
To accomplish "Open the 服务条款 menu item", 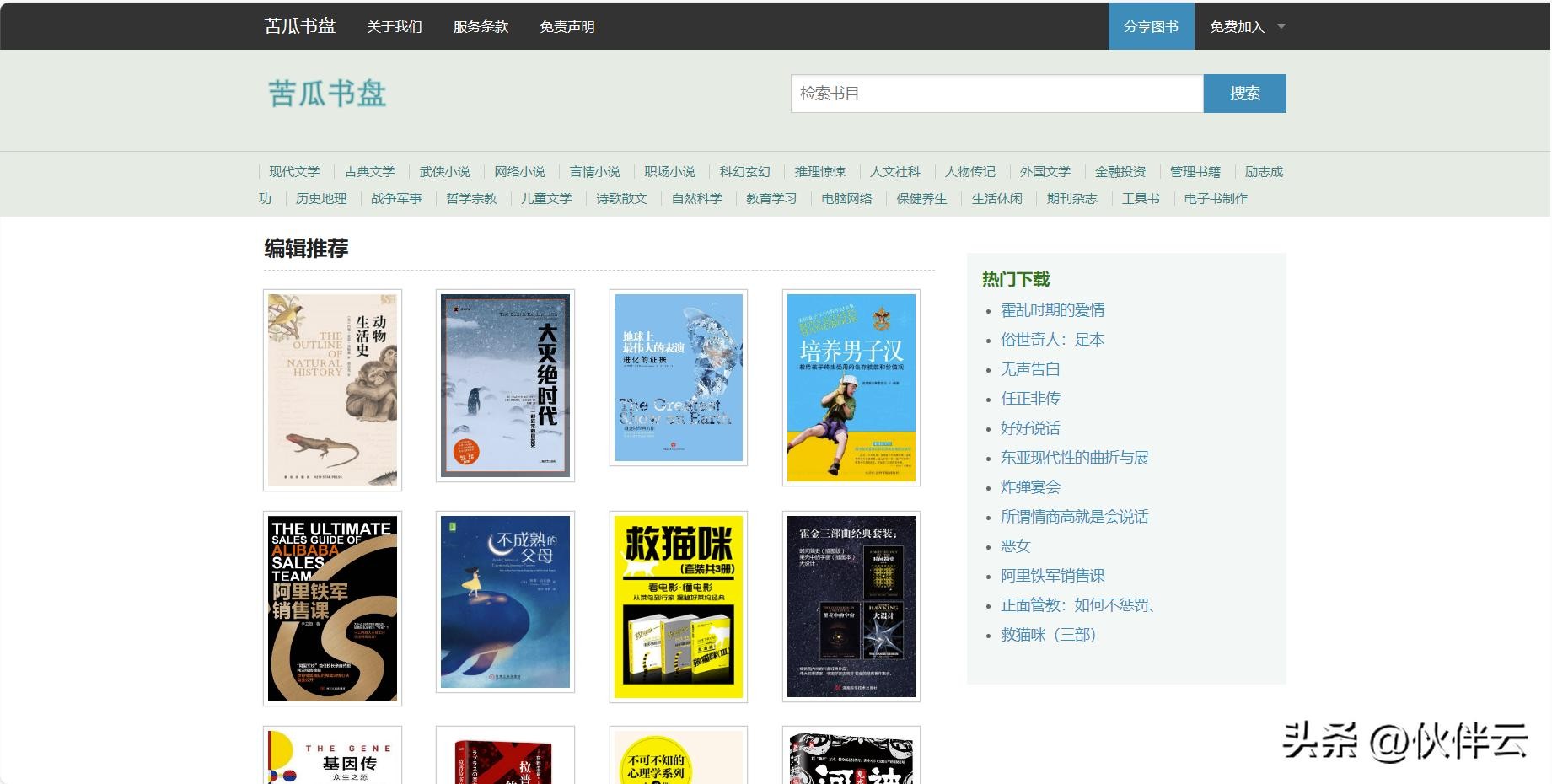I will 481,26.
